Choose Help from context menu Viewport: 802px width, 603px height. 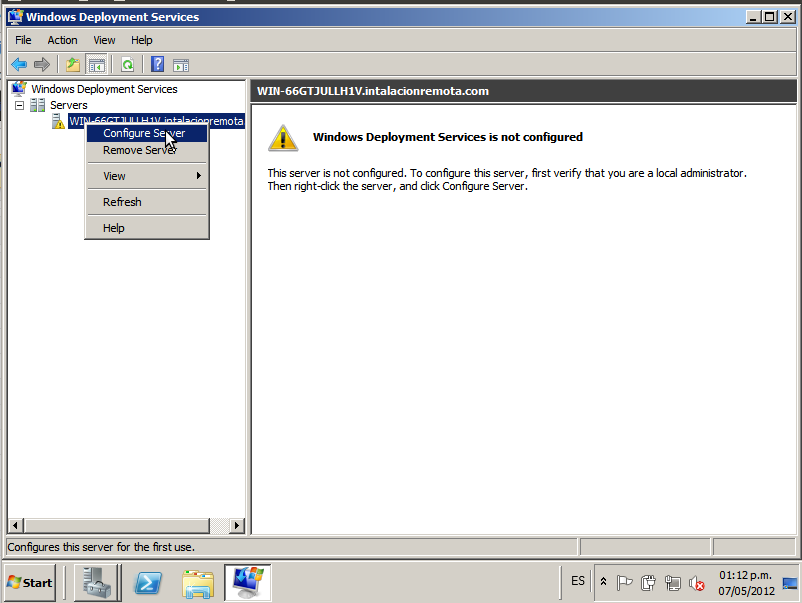coord(147,228)
